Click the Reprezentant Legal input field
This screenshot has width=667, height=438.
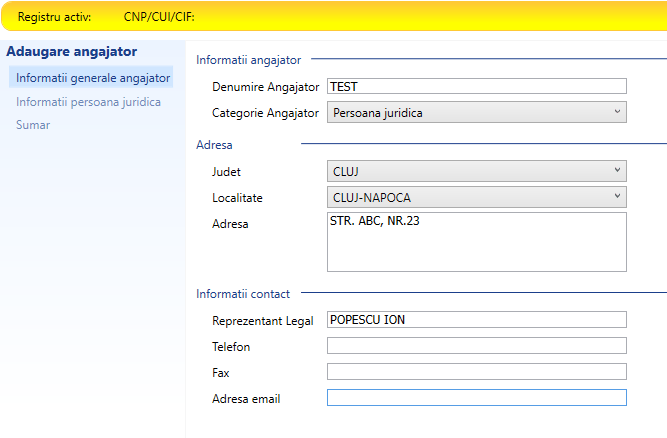(476, 319)
